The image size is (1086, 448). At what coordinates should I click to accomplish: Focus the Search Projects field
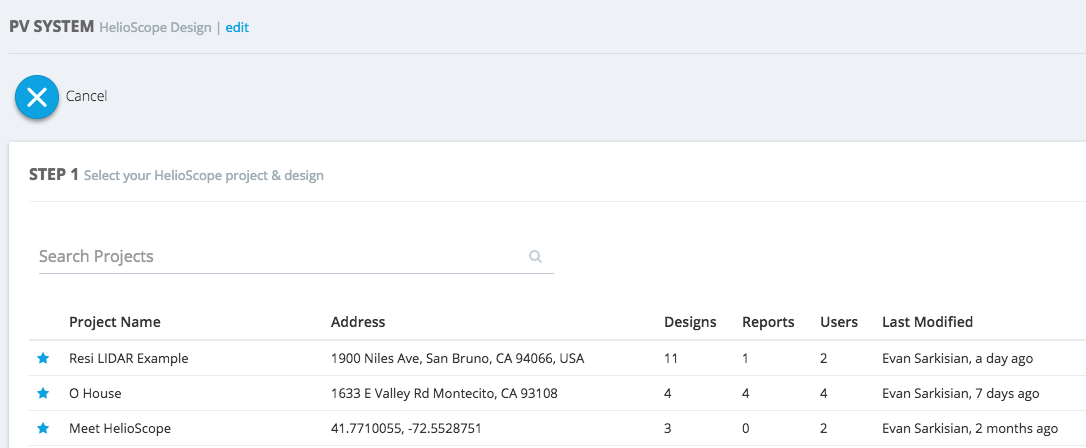pos(296,256)
